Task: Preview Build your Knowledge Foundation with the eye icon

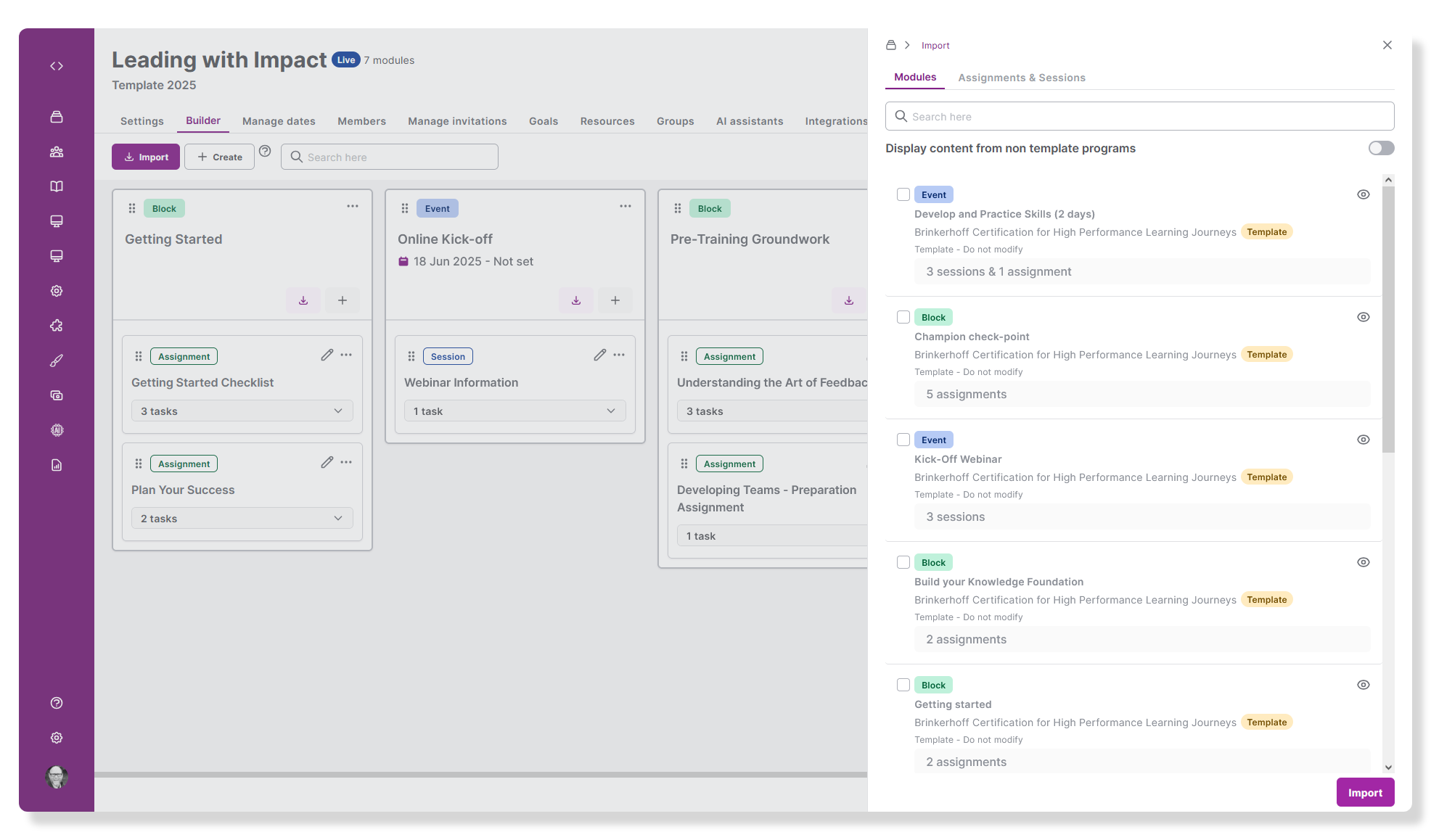Action: tap(1364, 562)
